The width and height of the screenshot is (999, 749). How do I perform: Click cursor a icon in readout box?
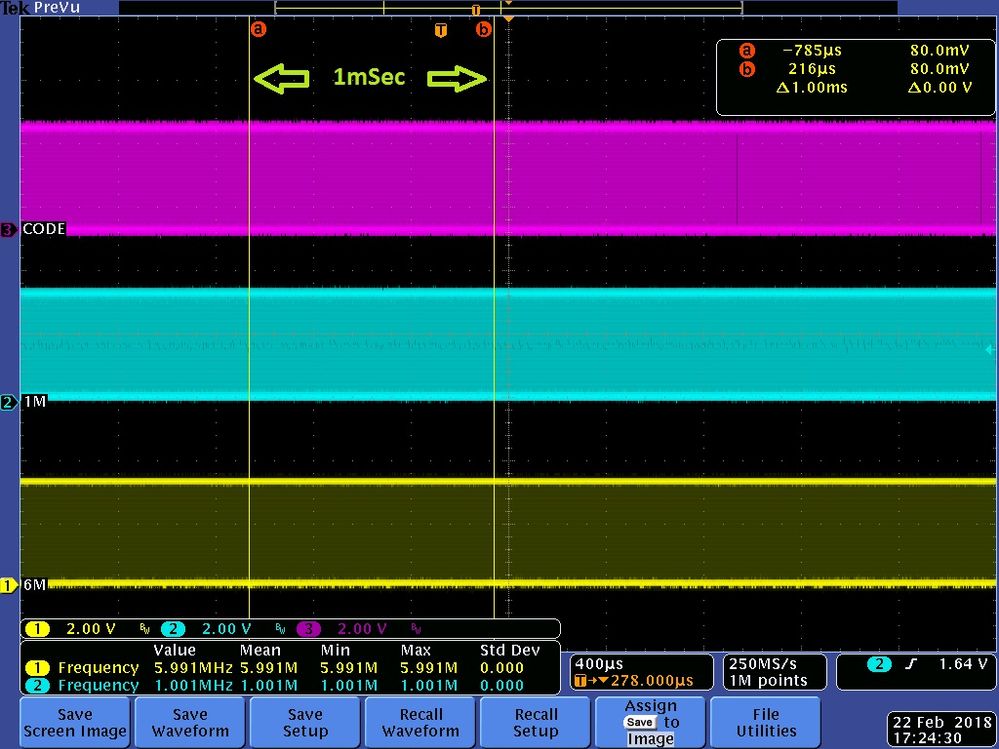pyautogui.click(x=747, y=51)
